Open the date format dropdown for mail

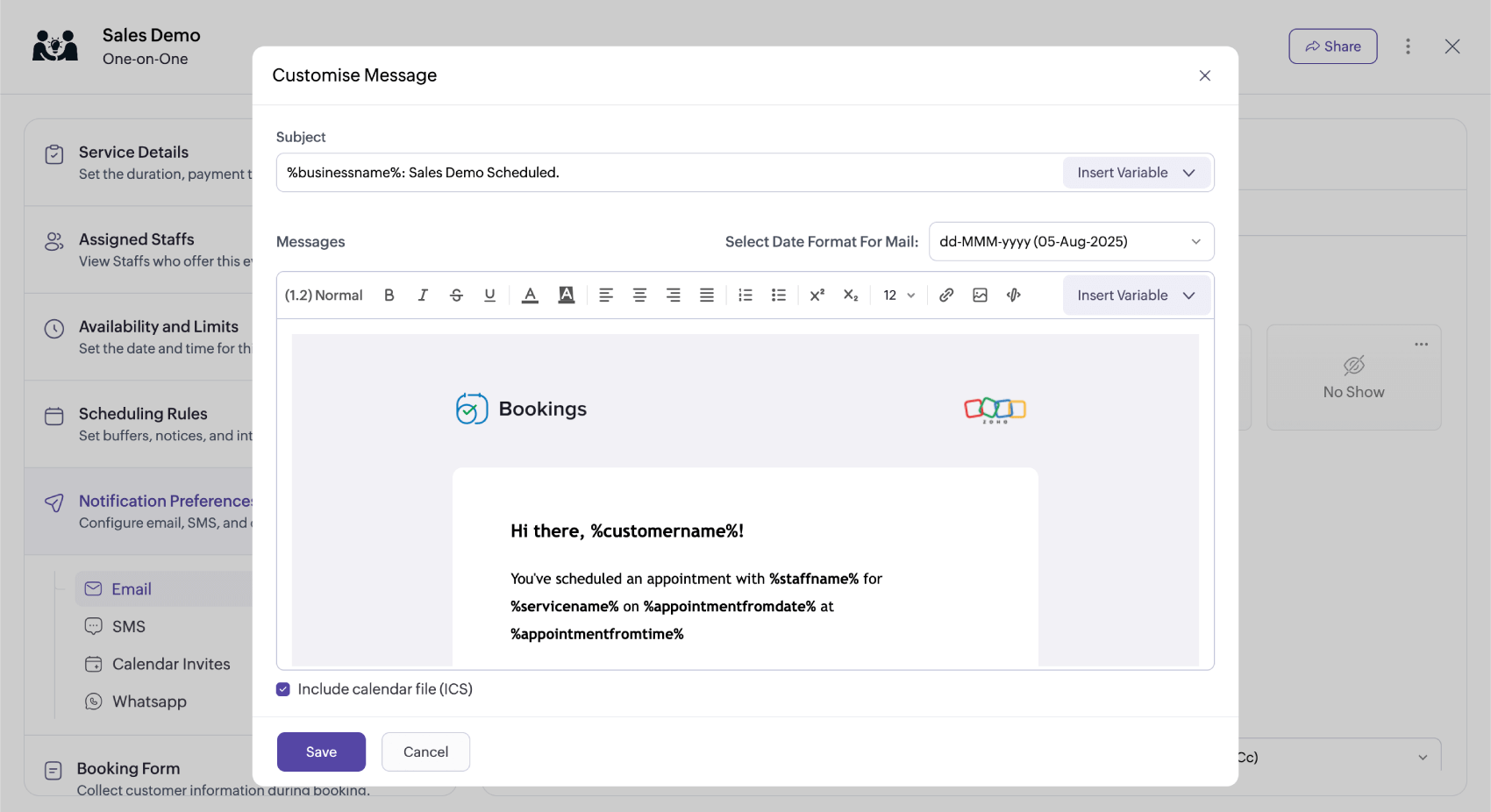(x=1070, y=241)
